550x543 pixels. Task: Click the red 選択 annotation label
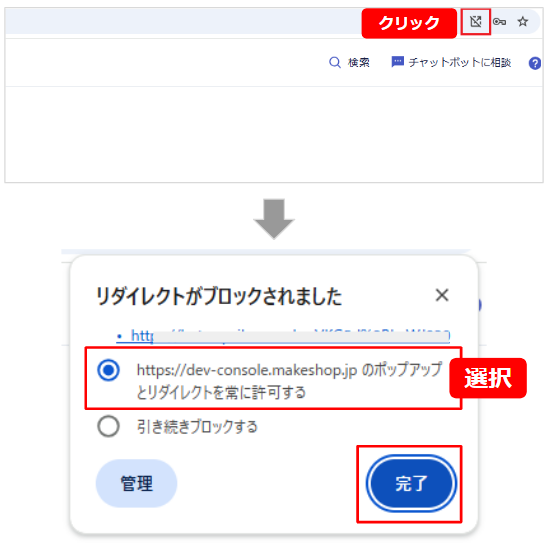(x=488, y=378)
